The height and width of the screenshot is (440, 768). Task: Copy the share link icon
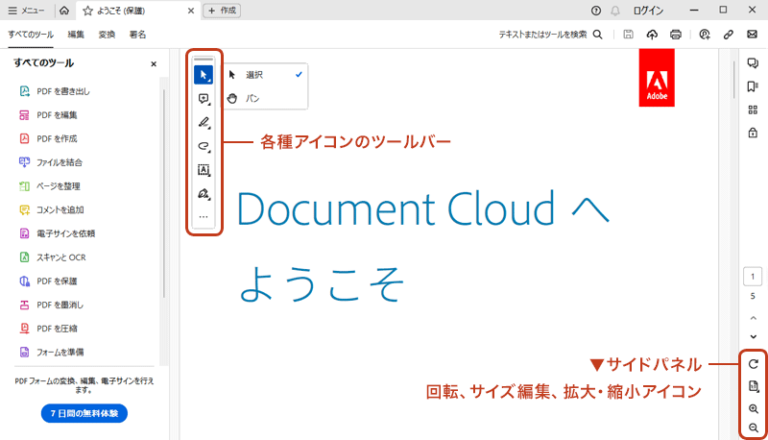pos(728,34)
